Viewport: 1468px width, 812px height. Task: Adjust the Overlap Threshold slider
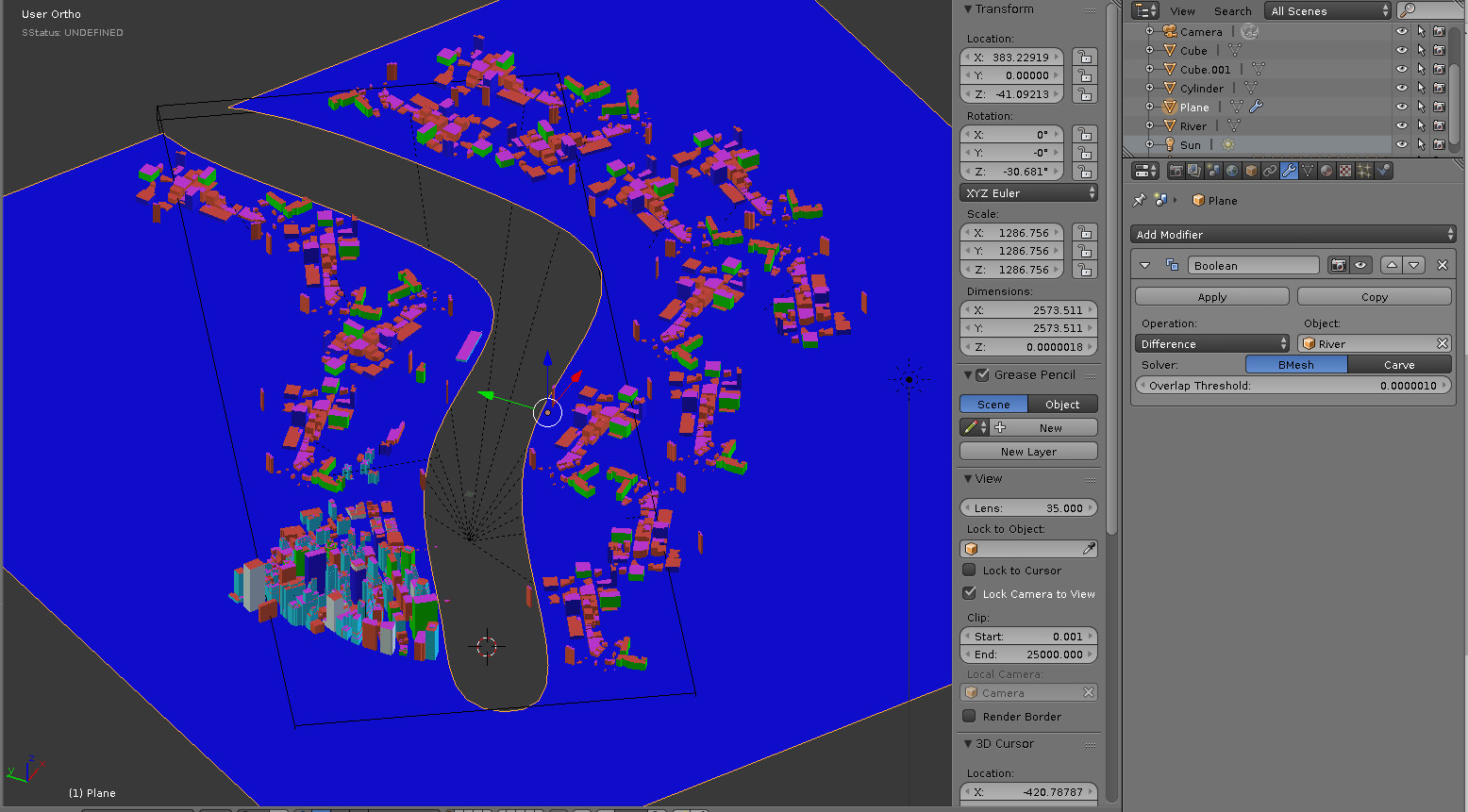point(1293,385)
